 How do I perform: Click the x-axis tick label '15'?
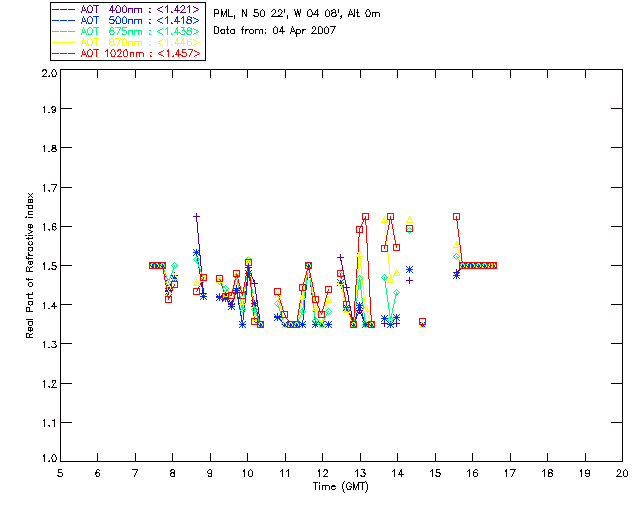coord(435,473)
